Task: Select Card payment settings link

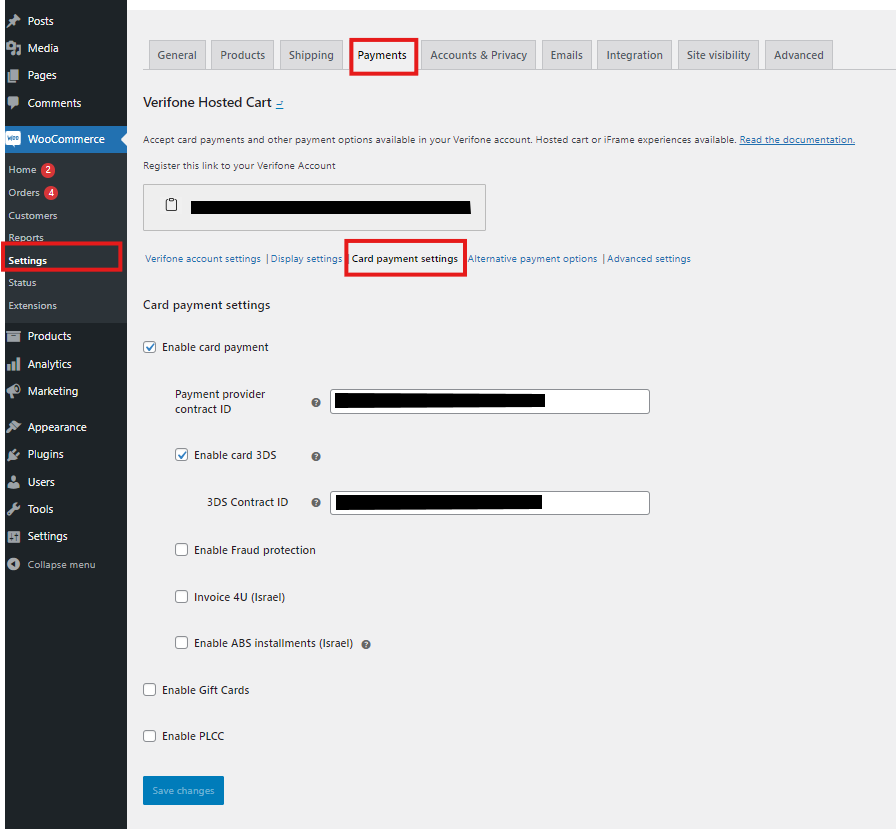Action: click(x=405, y=259)
